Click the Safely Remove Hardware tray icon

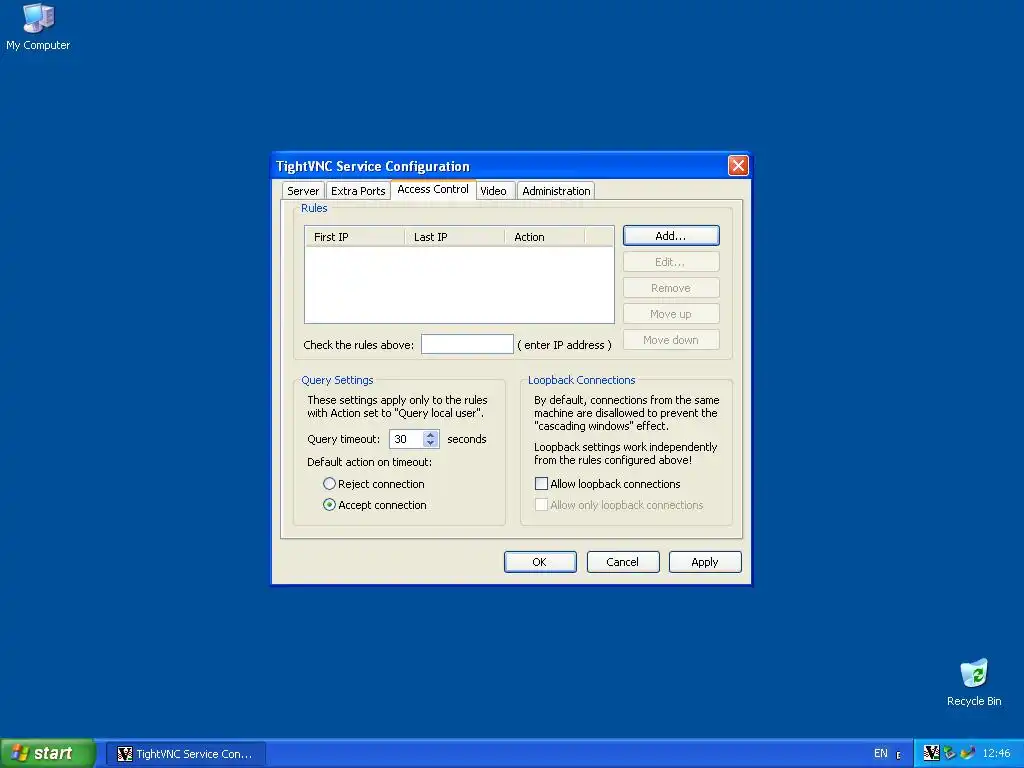click(950, 753)
